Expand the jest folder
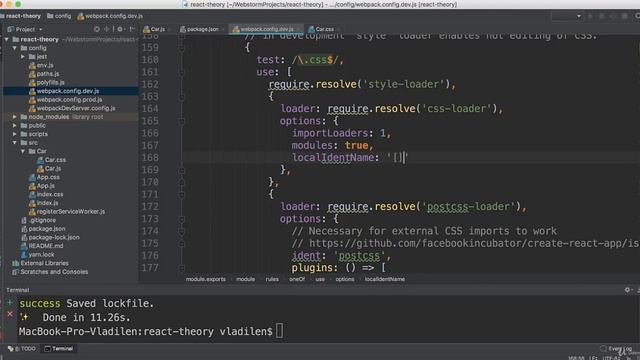Image resolution: width=640 pixels, height=360 pixels. pyautogui.click(x=23, y=57)
